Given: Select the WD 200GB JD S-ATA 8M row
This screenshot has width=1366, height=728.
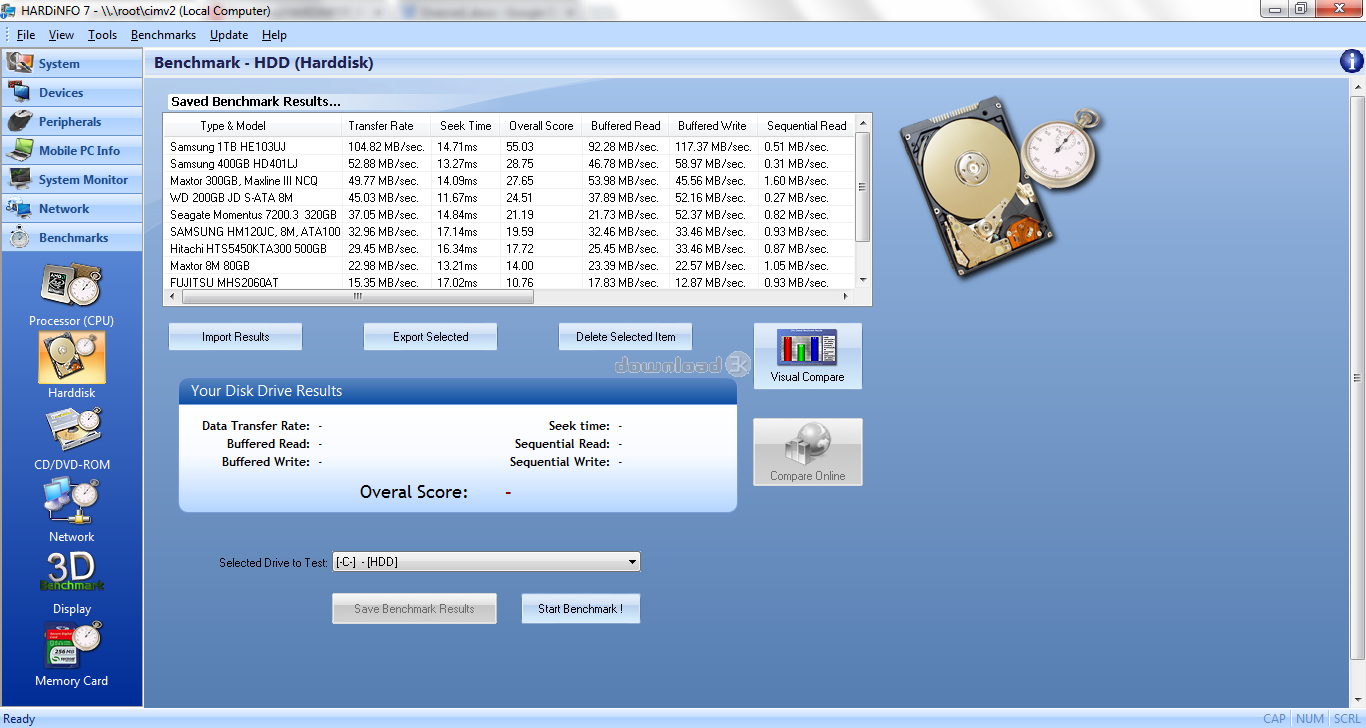Looking at the screenshot, I should (x=509, y=198).
